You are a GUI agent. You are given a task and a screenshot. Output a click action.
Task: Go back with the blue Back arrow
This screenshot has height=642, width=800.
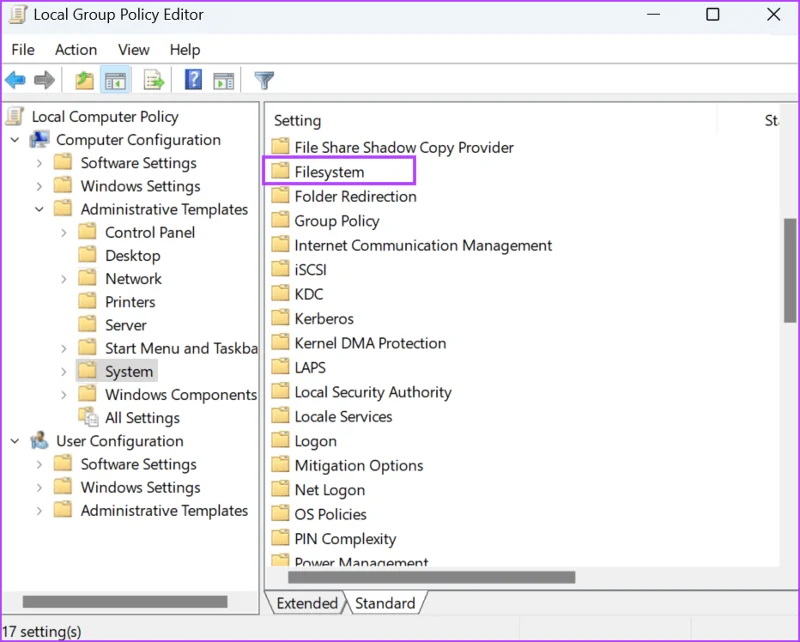pyautogui.click(x=15, y=80)
